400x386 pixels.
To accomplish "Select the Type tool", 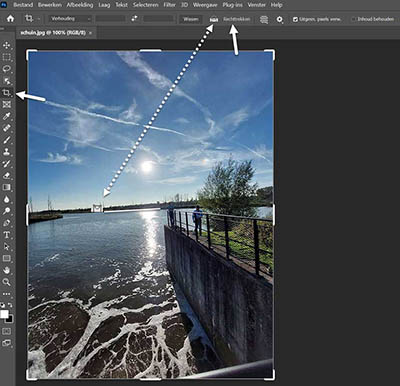I will tap(6, 235).
